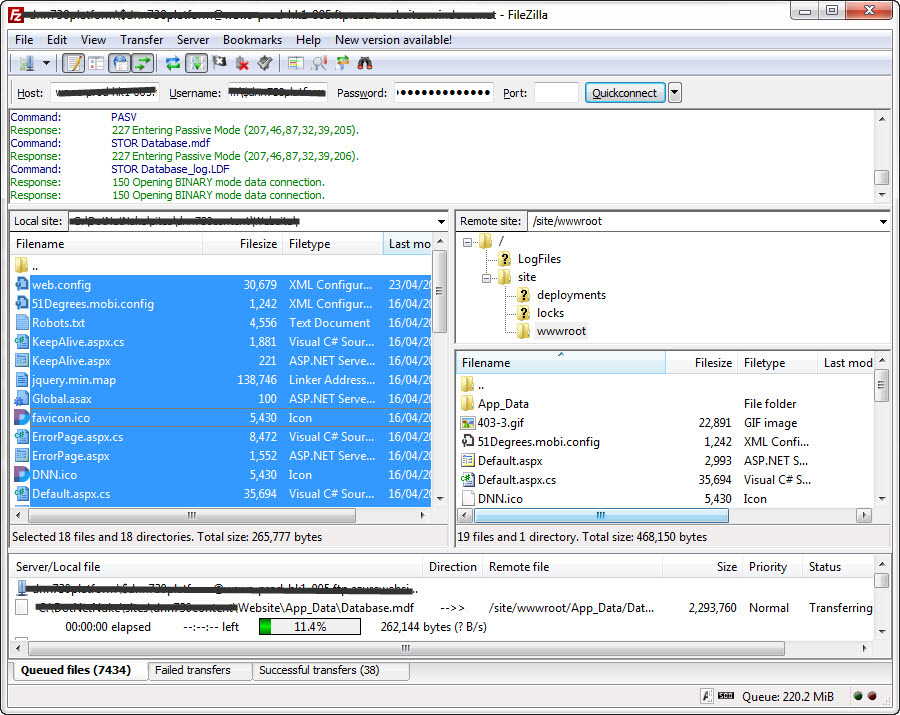Toggle processing of the transfer queue

(196, 63)
